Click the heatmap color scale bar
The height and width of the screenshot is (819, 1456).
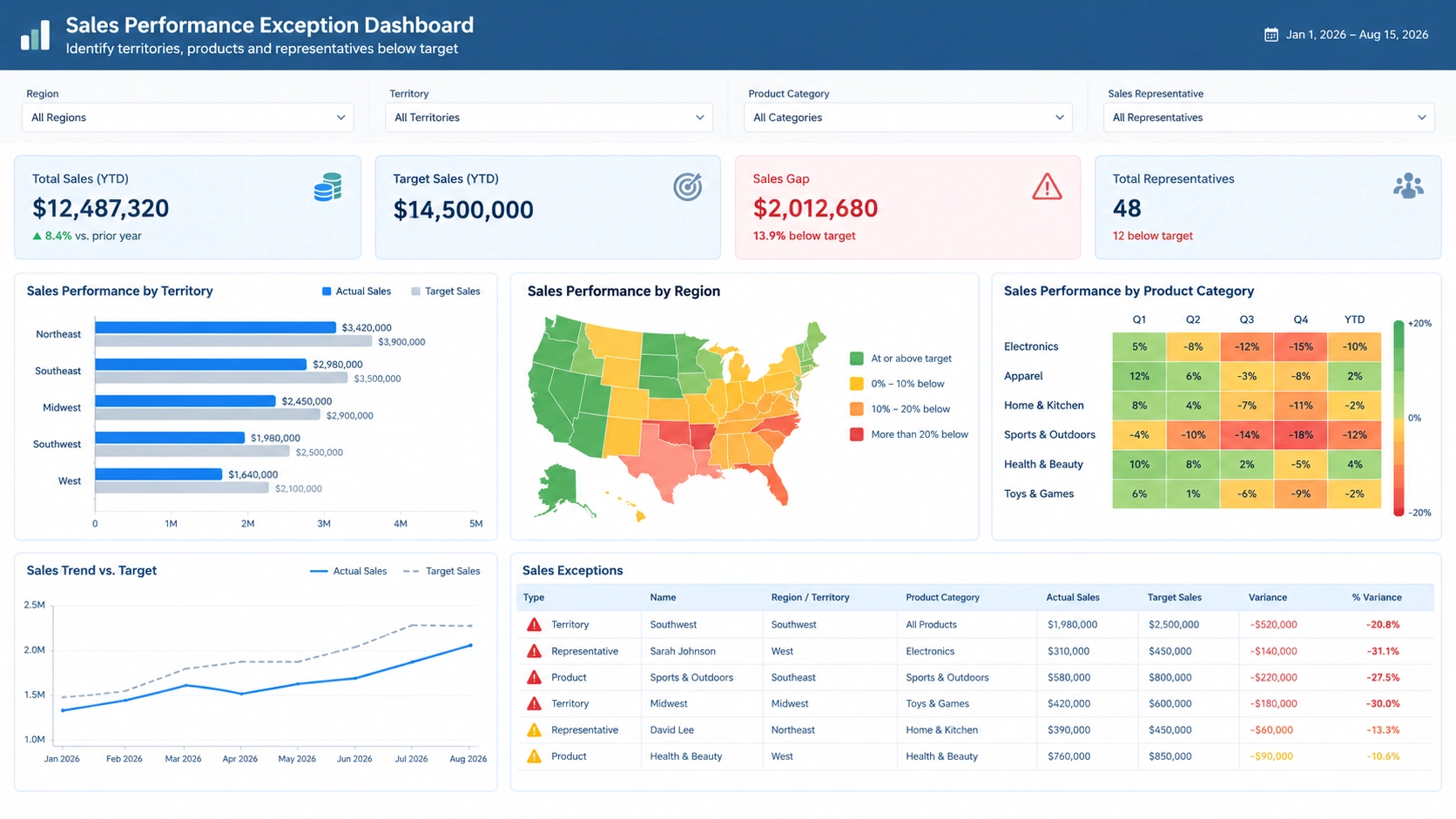coord(1399,418)
